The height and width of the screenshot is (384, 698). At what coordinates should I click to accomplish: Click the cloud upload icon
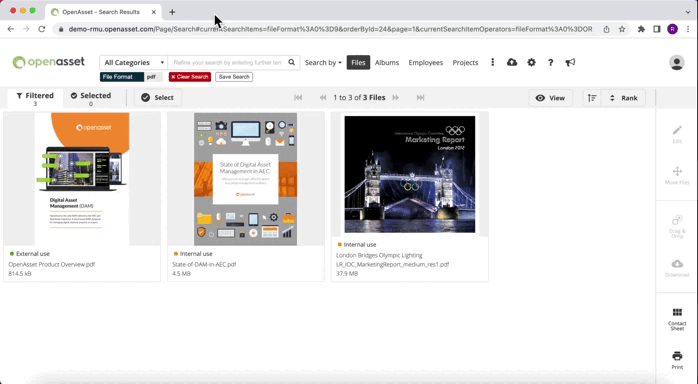click(x=512, y=62)
